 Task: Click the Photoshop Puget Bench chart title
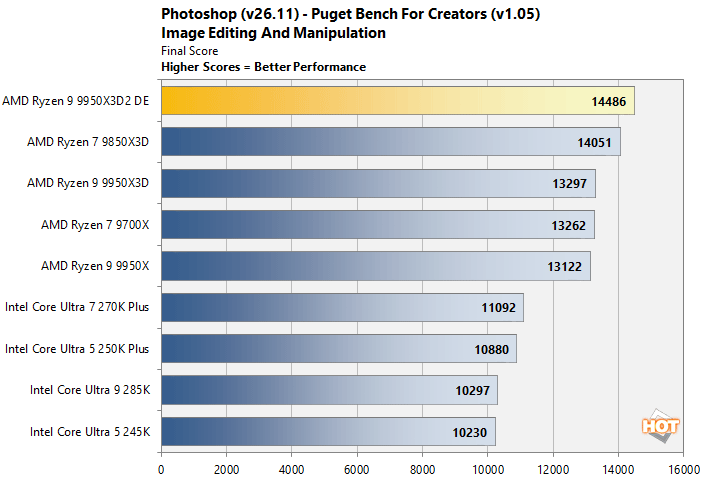(350, 14)
